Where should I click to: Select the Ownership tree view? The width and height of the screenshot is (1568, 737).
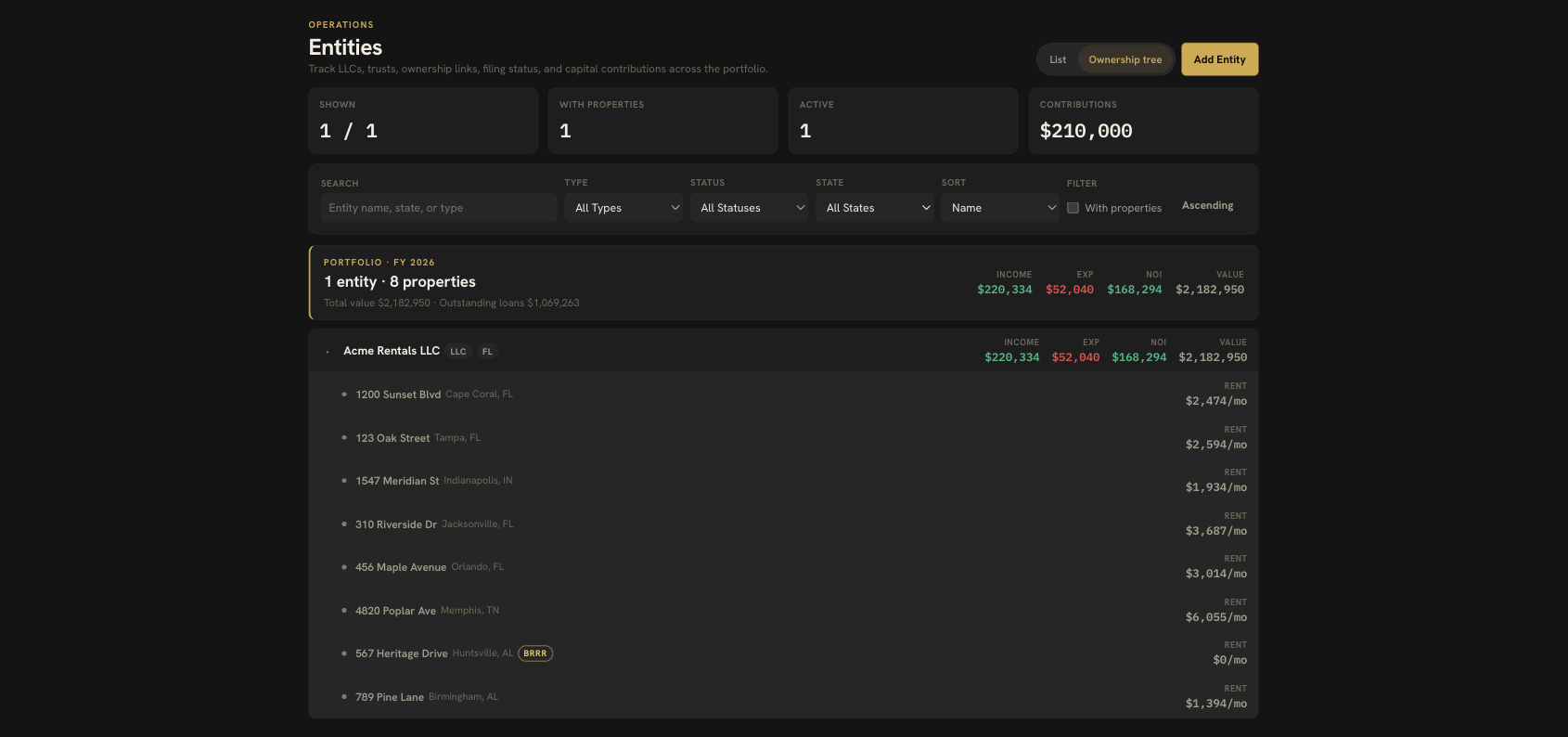tap(1125, 59)
